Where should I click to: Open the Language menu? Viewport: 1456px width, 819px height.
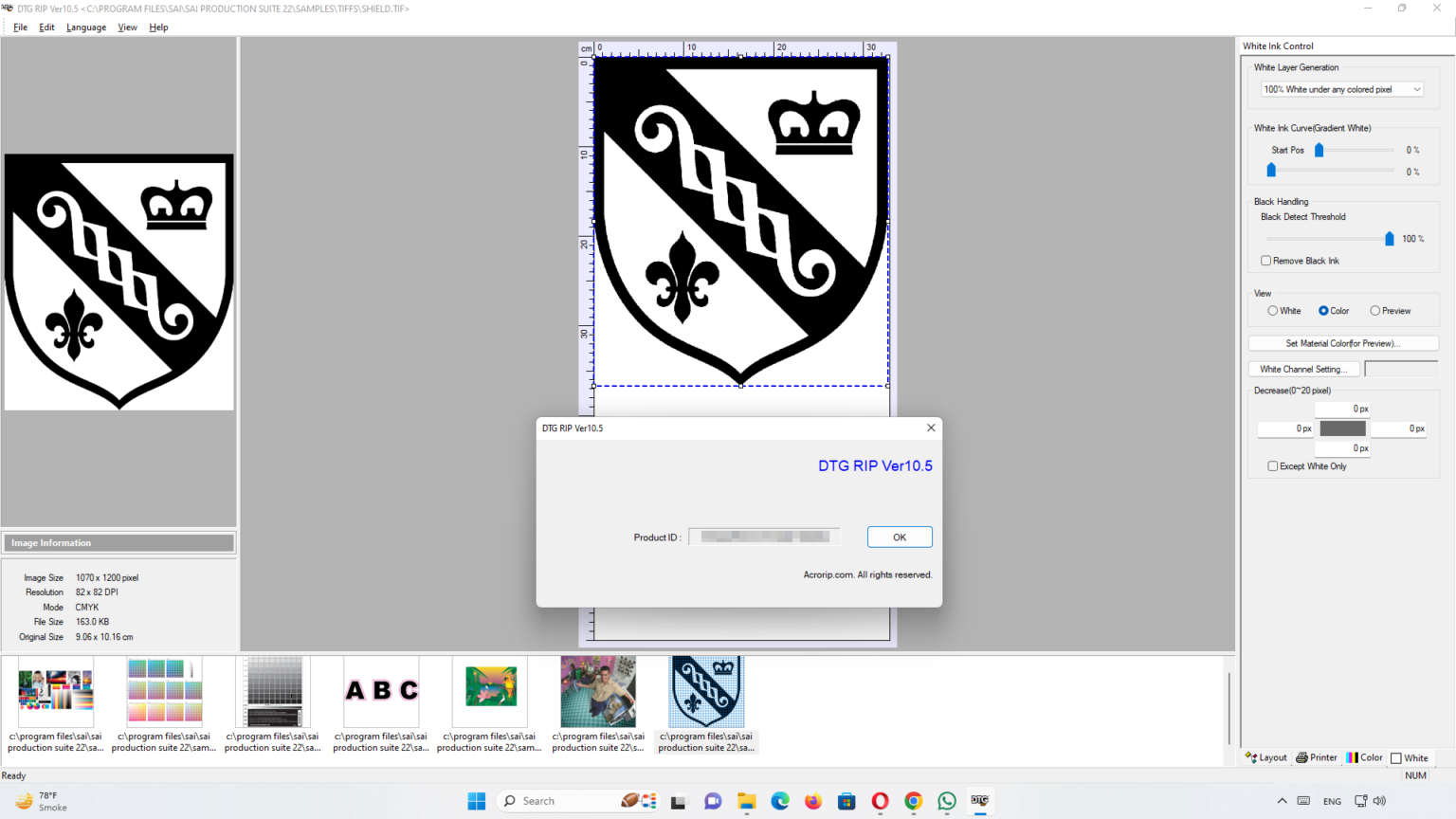[86, 27]
